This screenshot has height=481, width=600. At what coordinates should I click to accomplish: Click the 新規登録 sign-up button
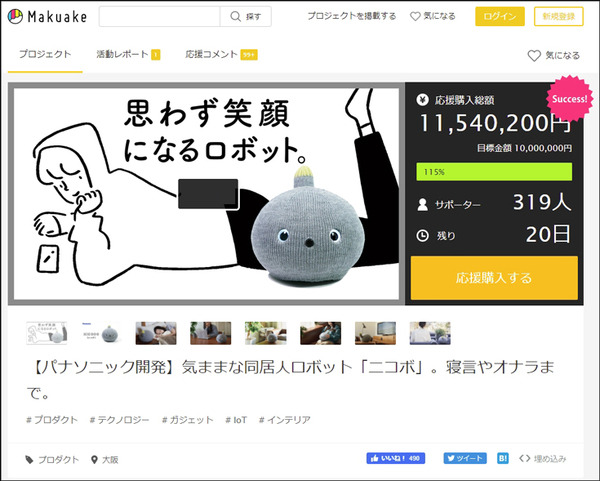(560, 17)
